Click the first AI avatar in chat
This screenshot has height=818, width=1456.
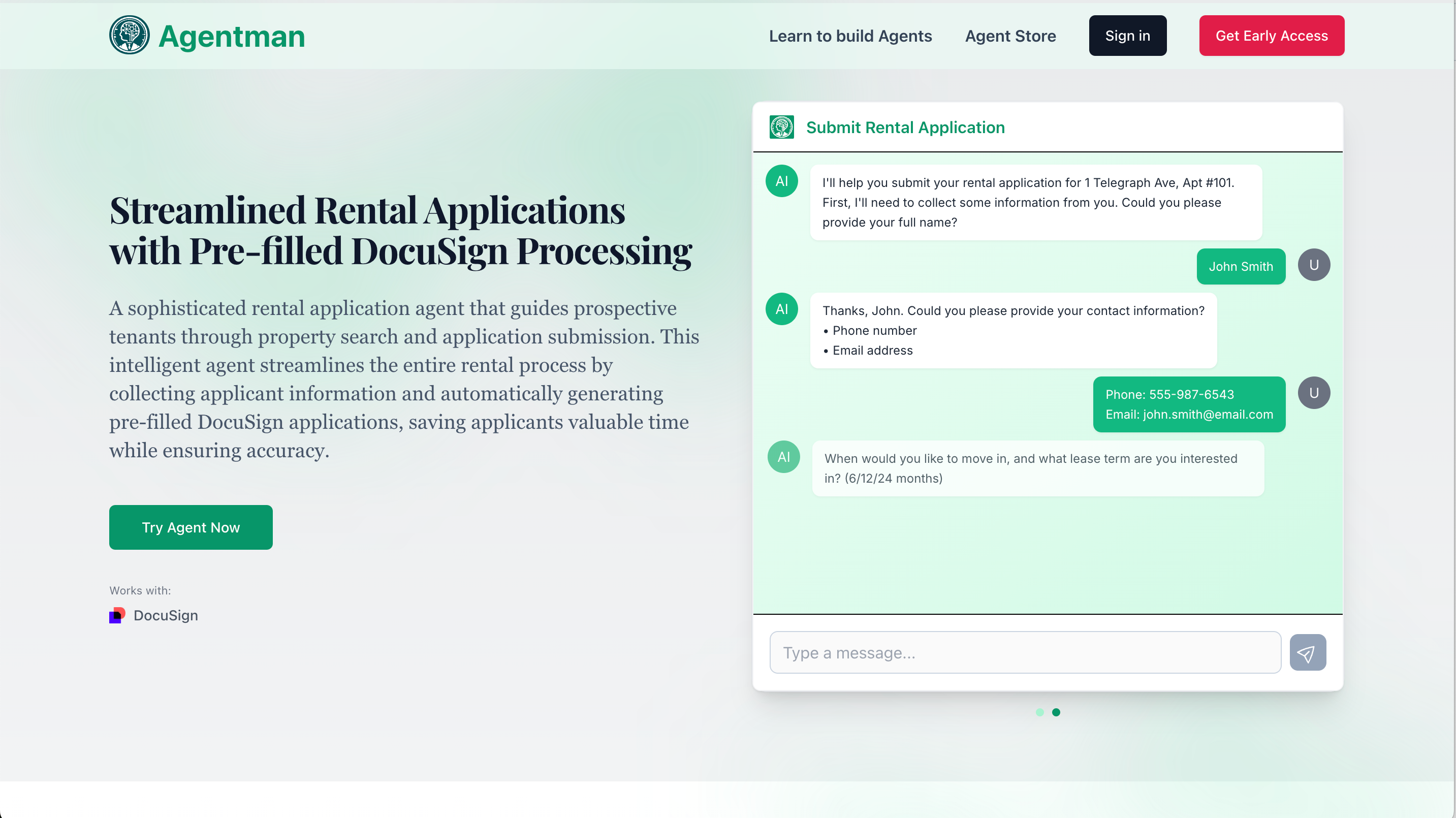coord(781,181)
